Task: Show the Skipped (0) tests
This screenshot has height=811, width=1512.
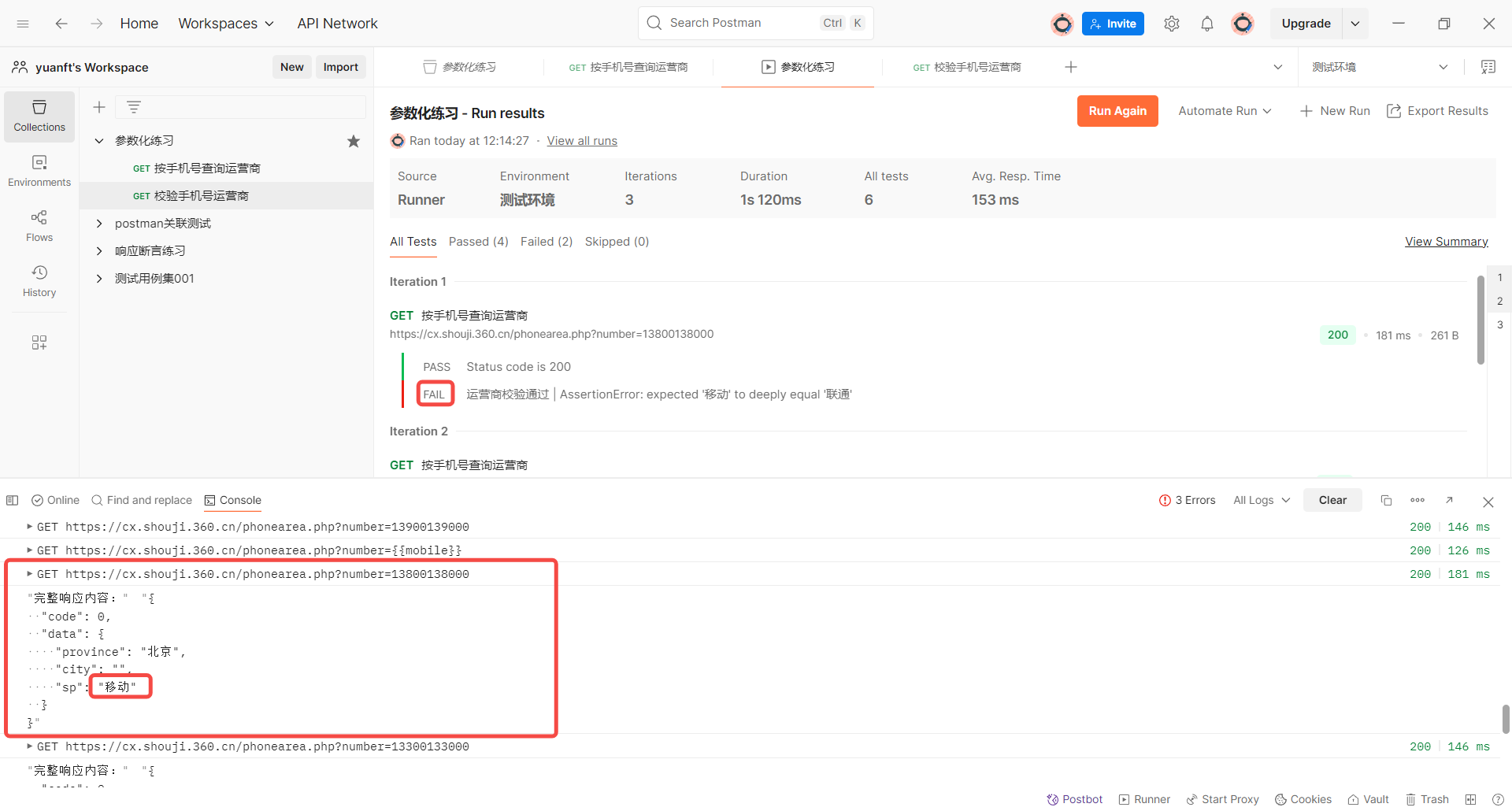Action: tap(617, 242)
